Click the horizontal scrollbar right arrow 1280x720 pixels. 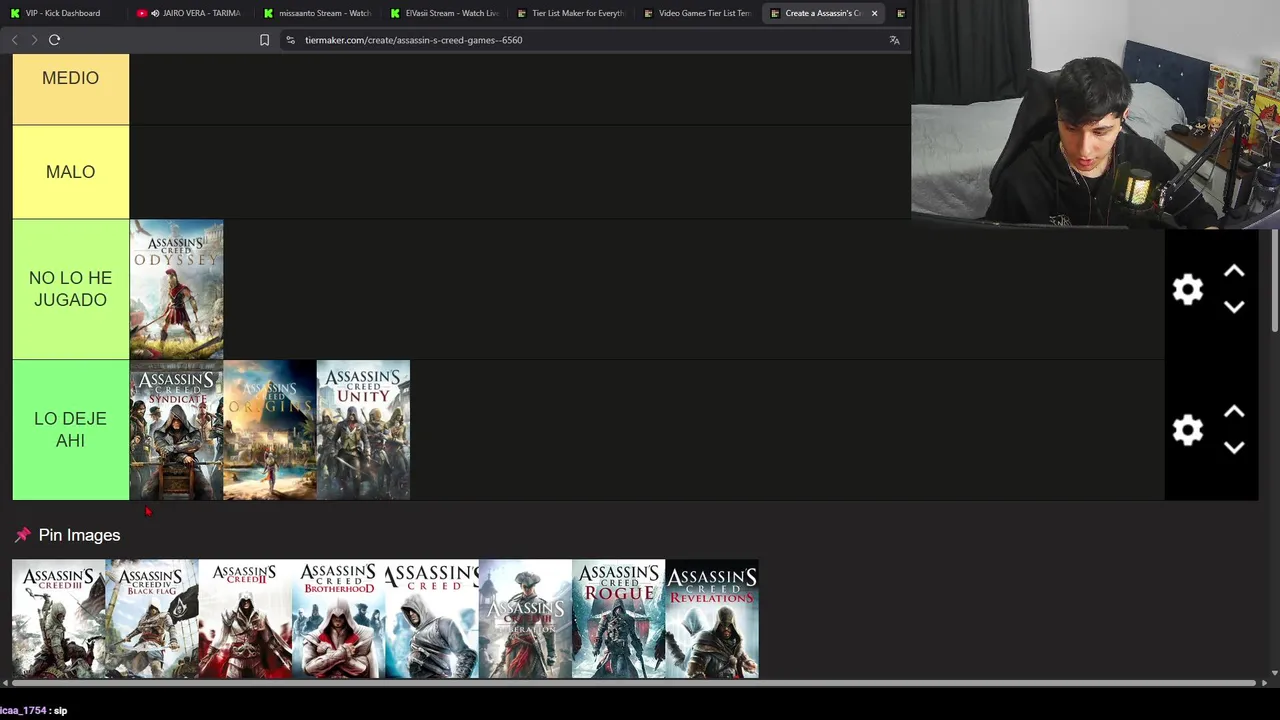[1264, 683]
